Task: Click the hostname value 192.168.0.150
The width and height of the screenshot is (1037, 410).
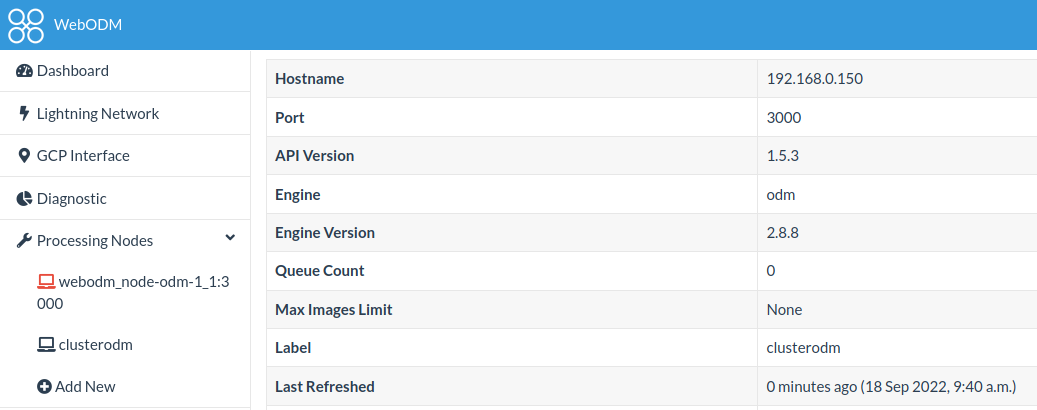Action: click(x=814, y=79)
